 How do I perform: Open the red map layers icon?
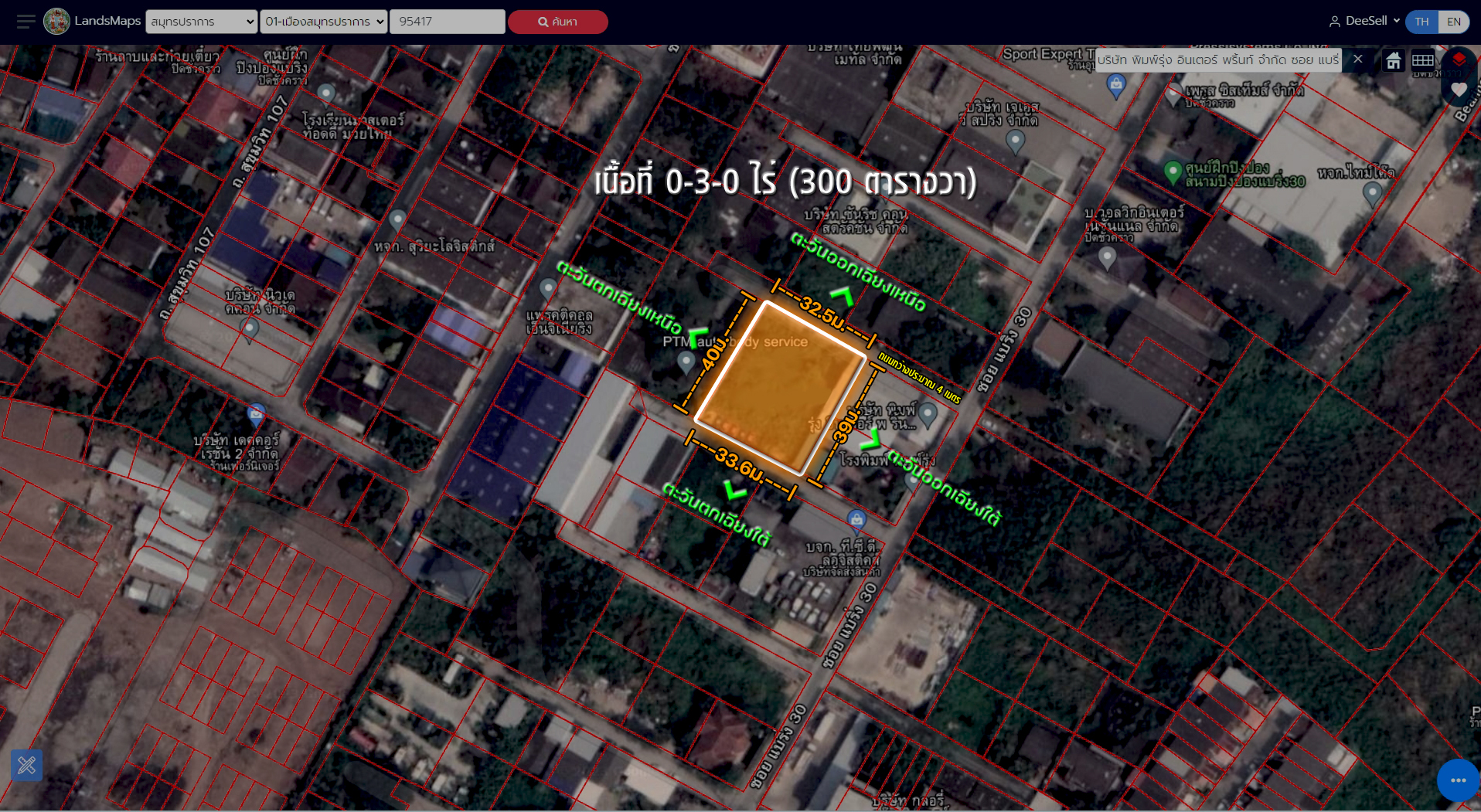coord(1459,59)
